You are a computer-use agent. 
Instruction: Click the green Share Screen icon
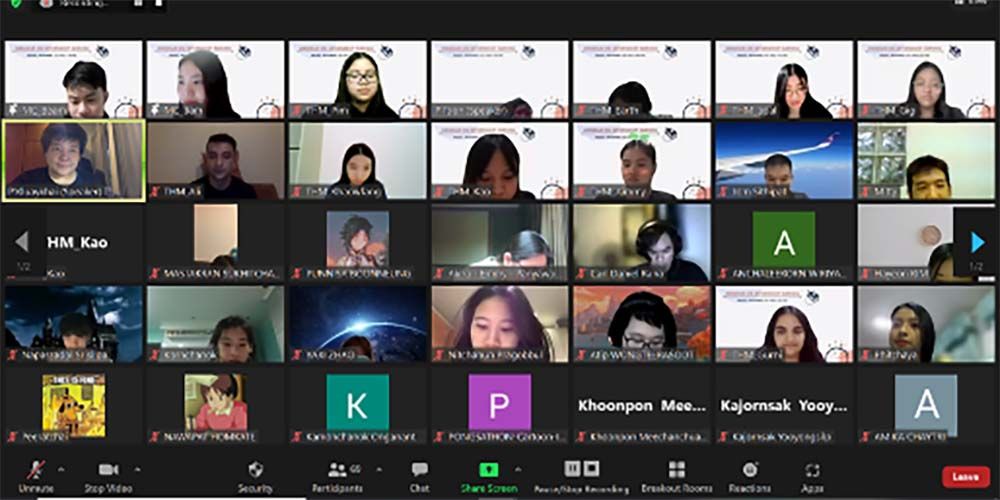click(488, 469)
